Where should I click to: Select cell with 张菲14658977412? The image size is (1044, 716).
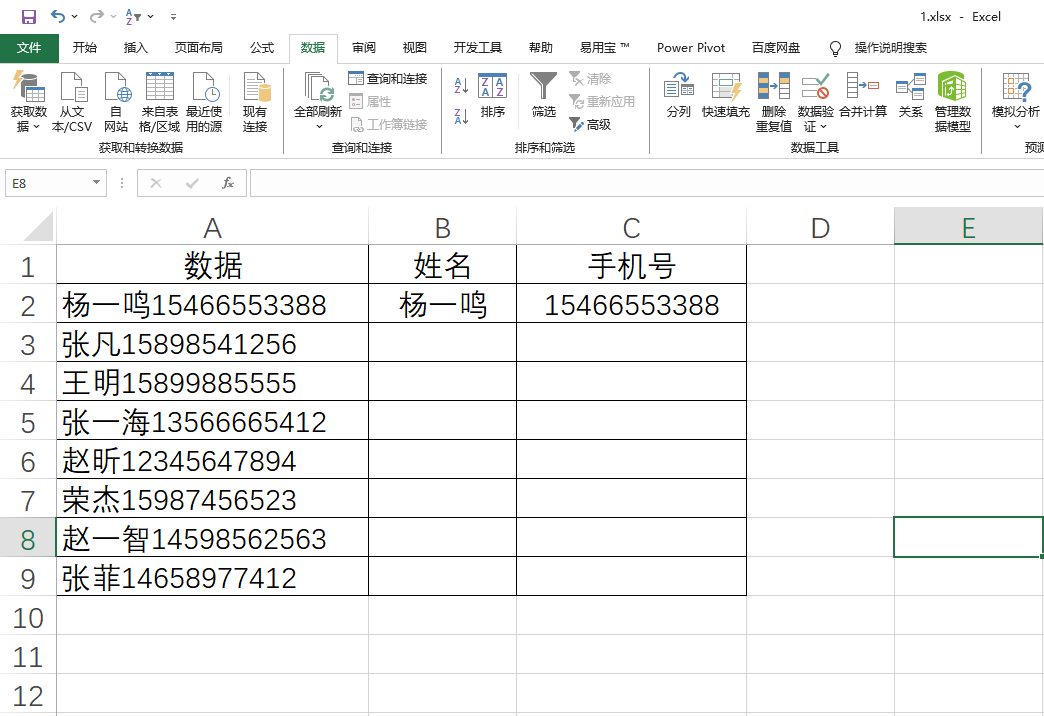pyautogui.click(x=212, y=576)
